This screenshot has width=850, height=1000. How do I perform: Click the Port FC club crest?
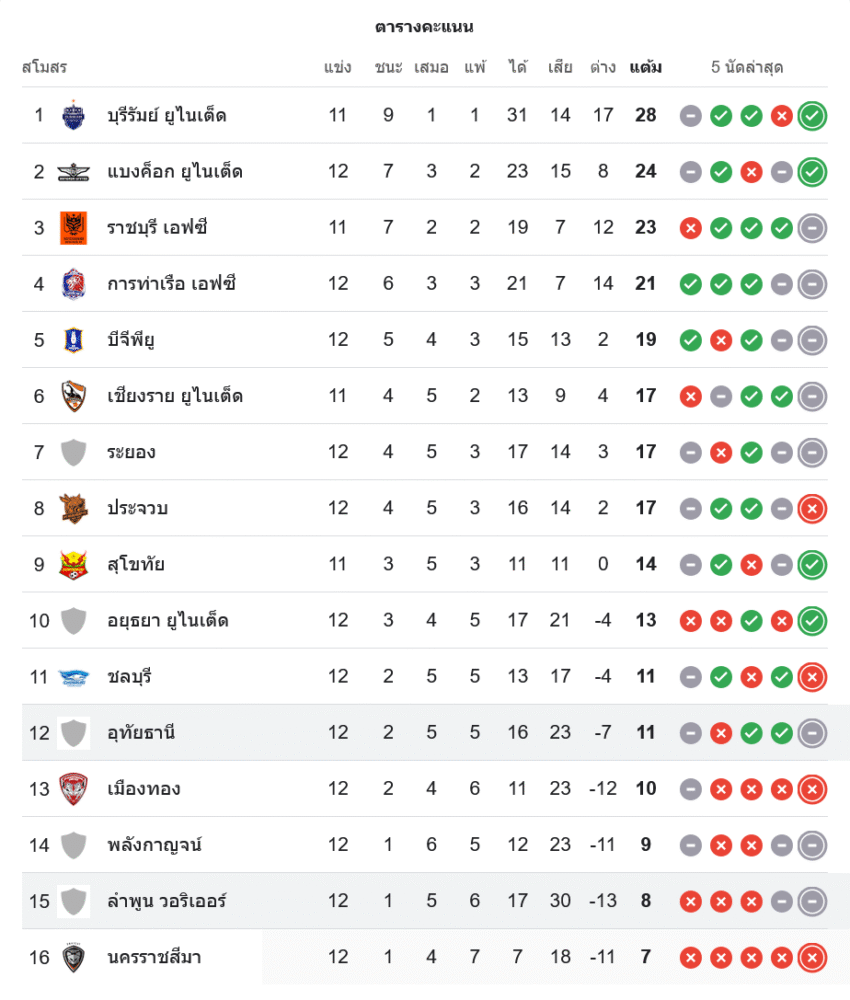coord(73,283)
